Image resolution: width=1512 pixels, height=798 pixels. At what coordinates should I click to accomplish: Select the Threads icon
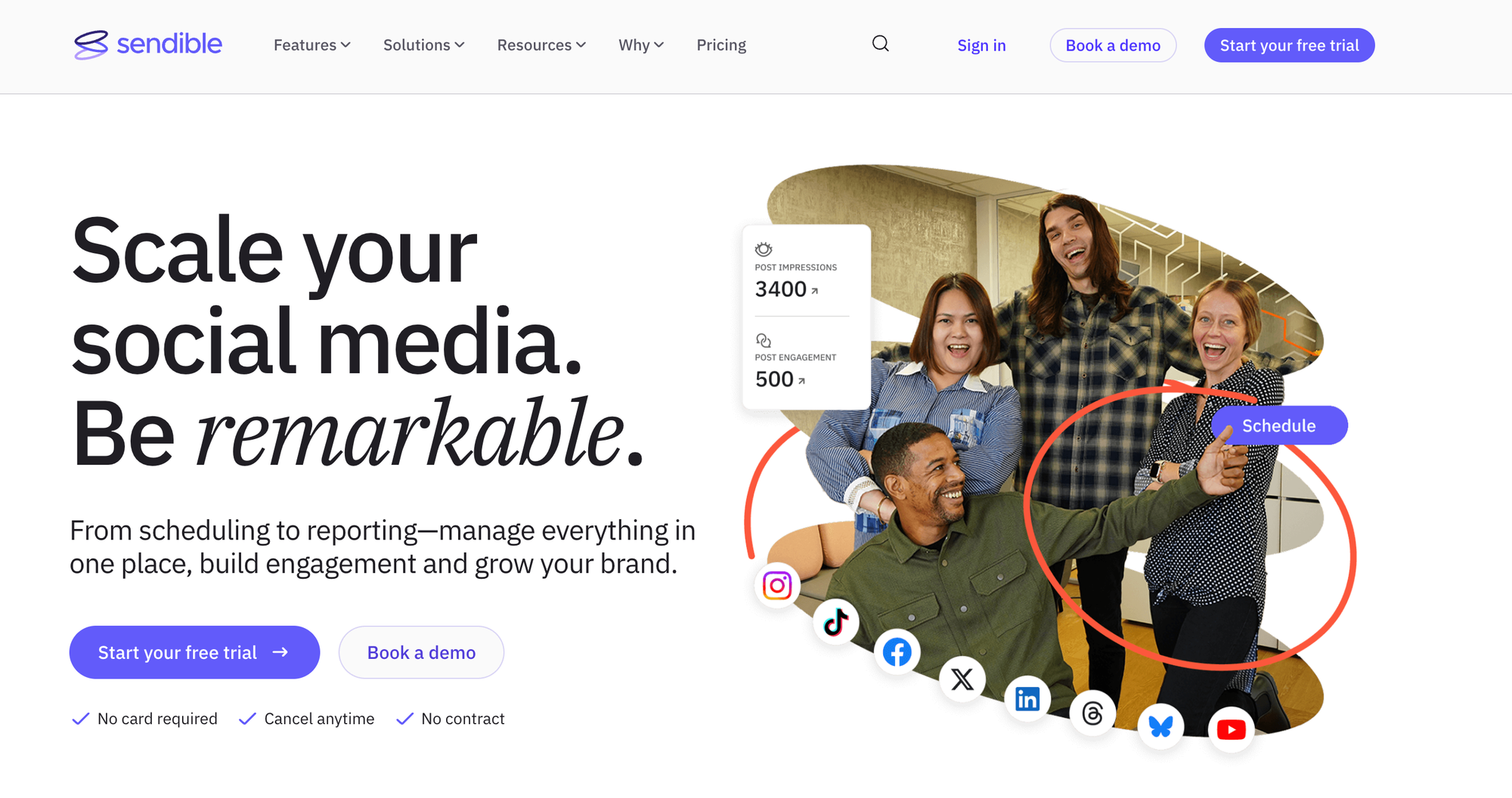pyautogui.click(x=1092, y=713)
